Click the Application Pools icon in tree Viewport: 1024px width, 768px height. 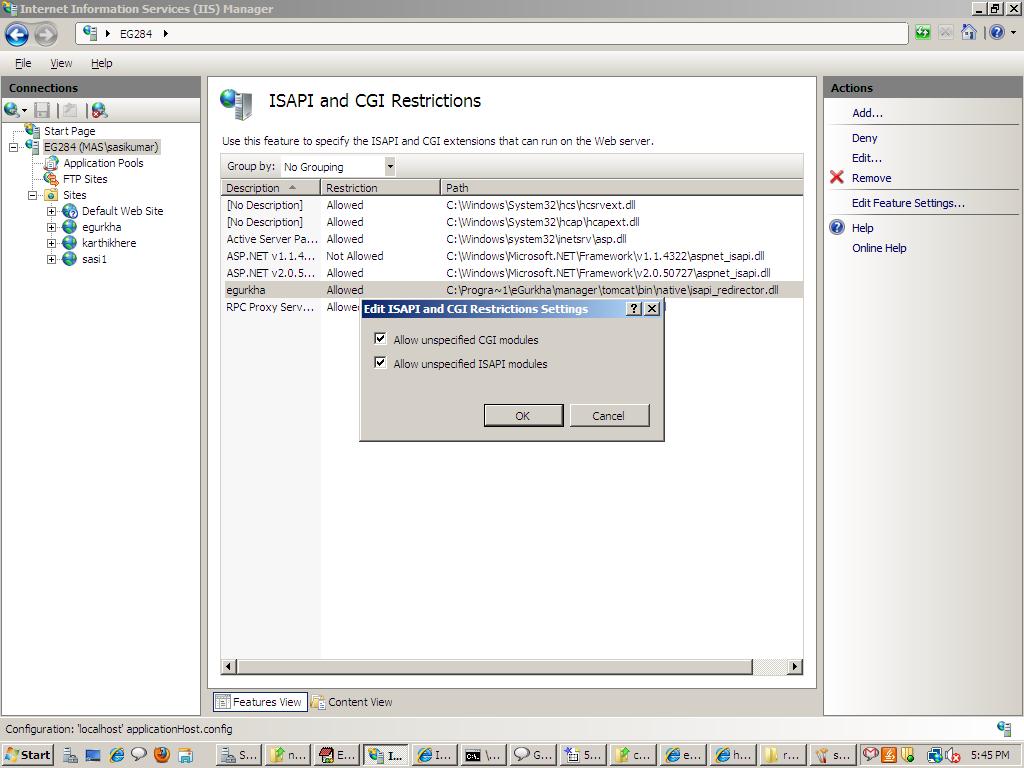[52, 163]
